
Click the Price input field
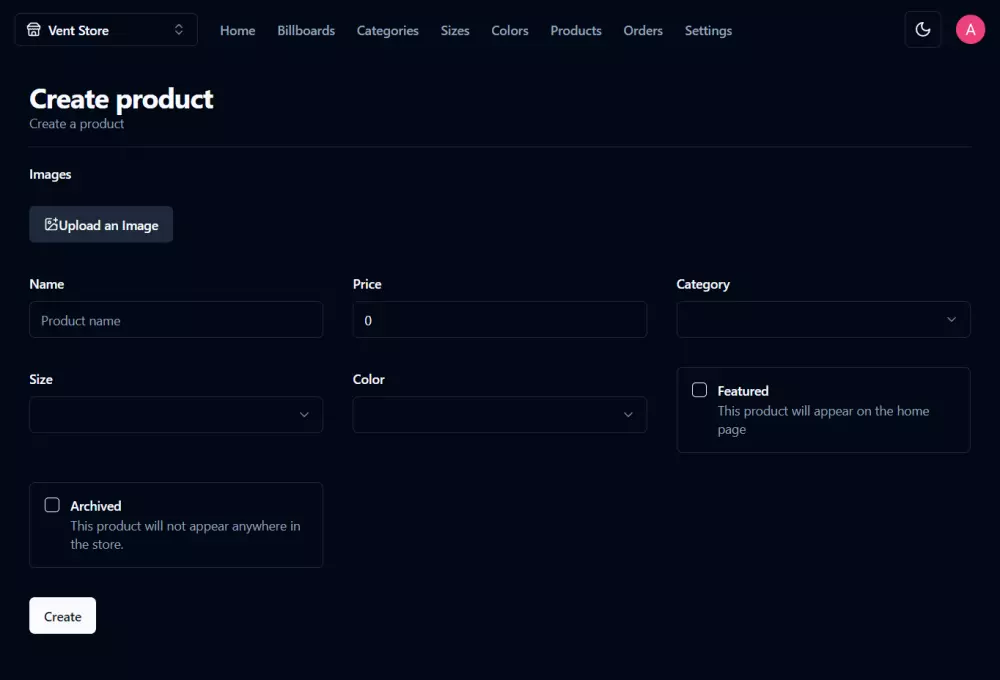(499, 320)
